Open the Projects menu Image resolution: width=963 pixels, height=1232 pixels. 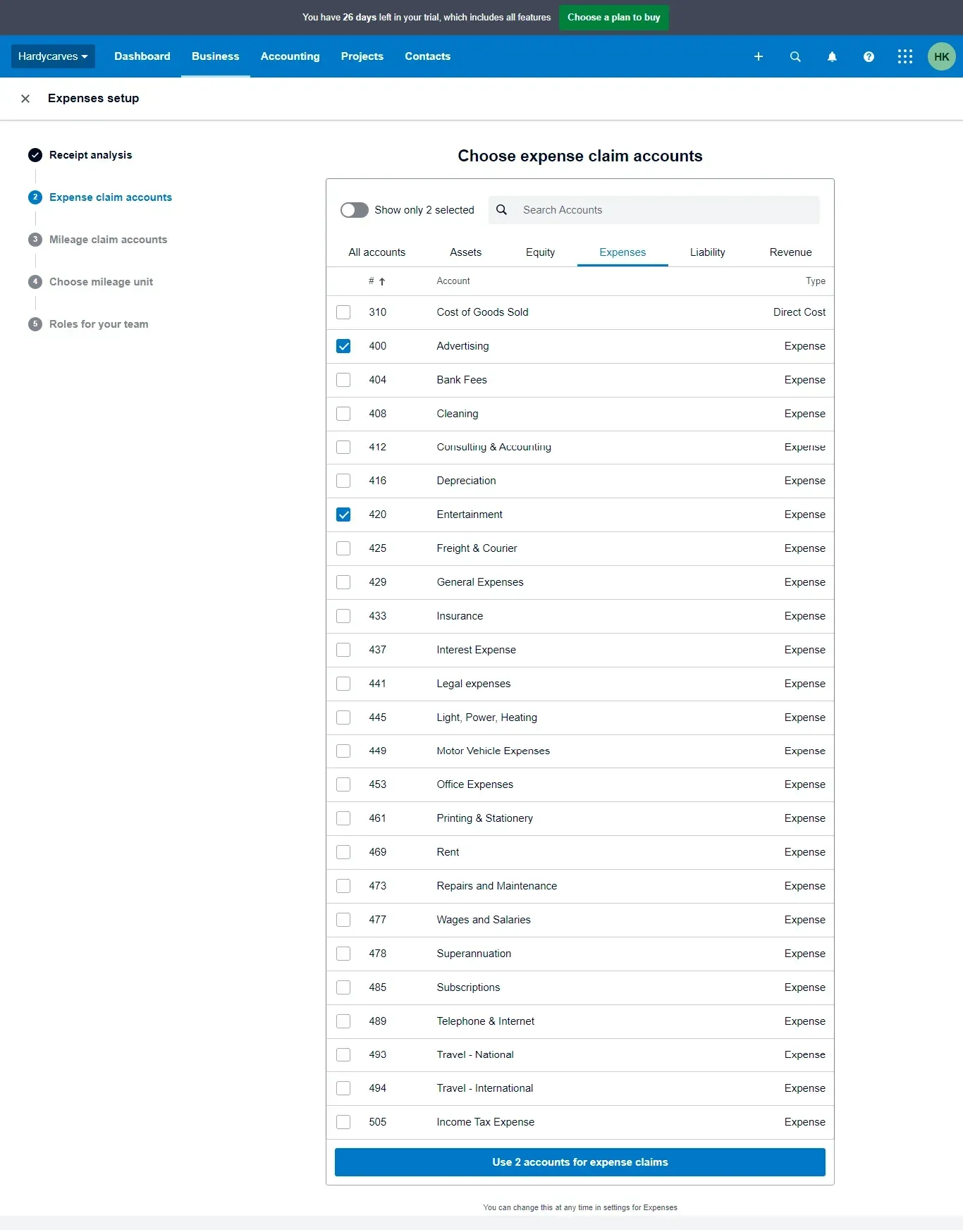point(362,56)
